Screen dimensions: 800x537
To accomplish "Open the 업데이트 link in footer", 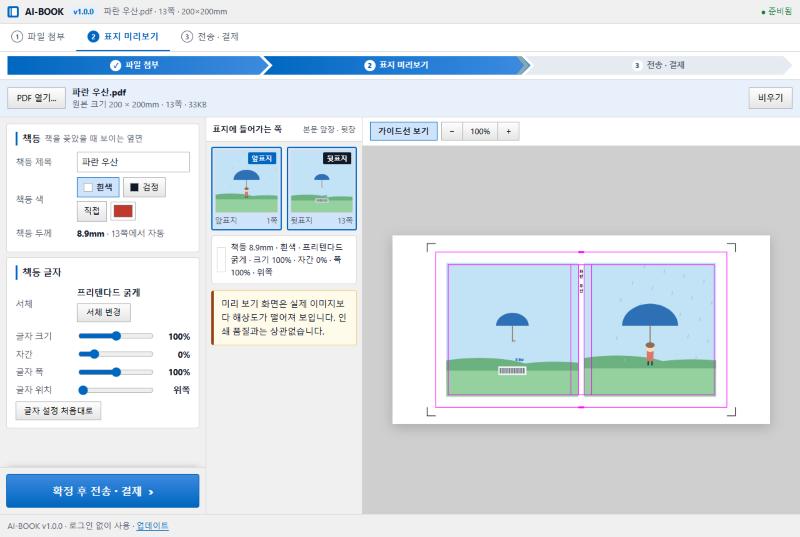I will pyautogui.click(x=152, y=525).
